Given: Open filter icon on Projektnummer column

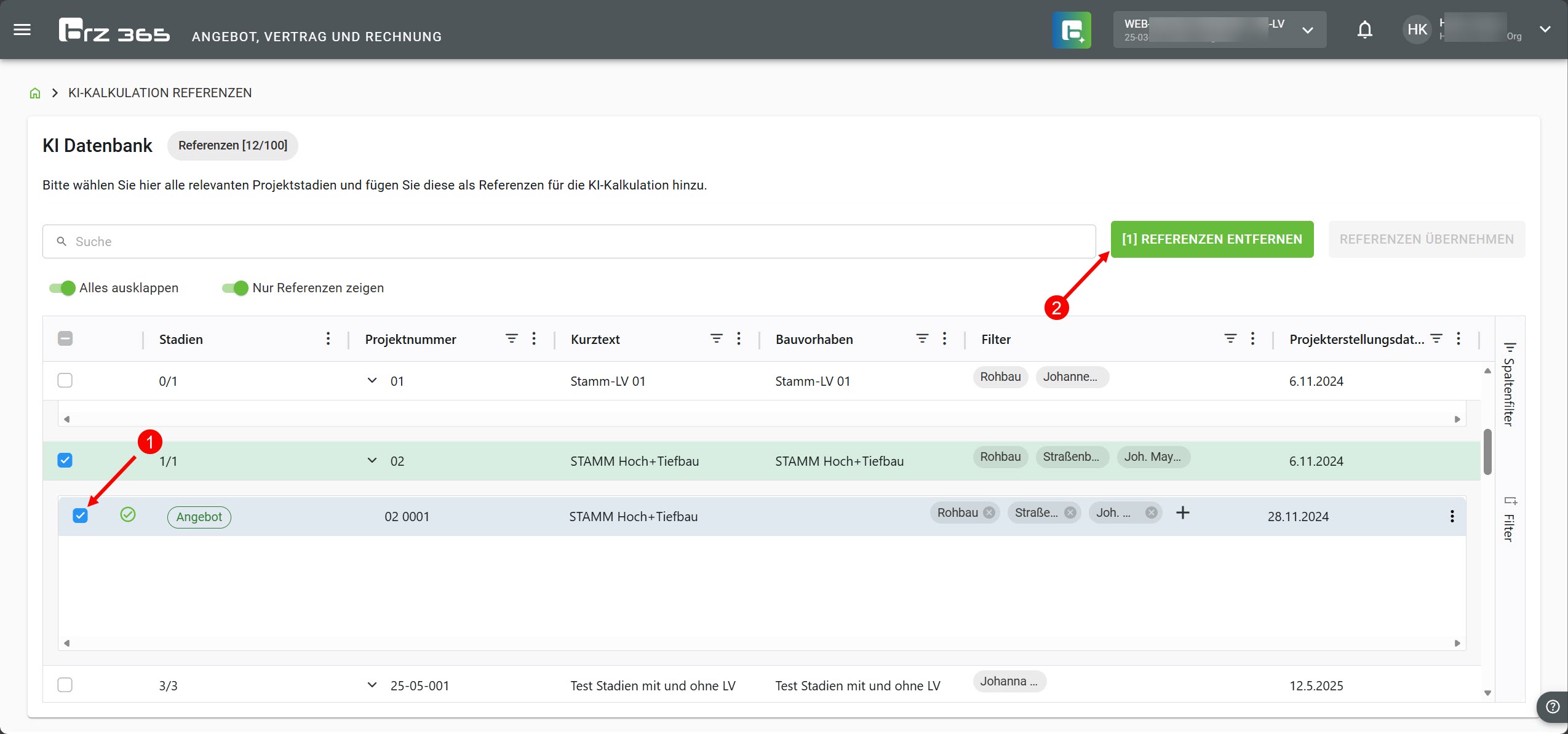Looking at the screenshot, I should [x=511, y=338].
